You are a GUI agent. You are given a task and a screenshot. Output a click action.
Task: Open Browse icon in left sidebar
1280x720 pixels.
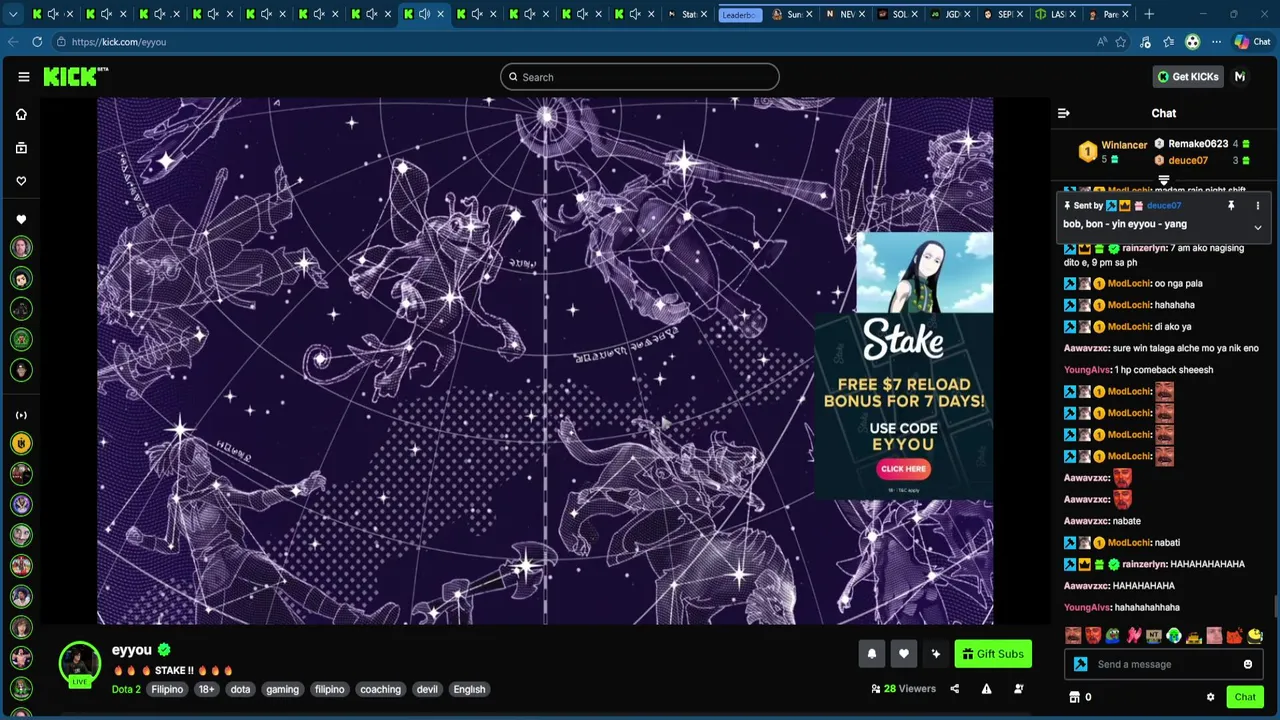point(21,148)
